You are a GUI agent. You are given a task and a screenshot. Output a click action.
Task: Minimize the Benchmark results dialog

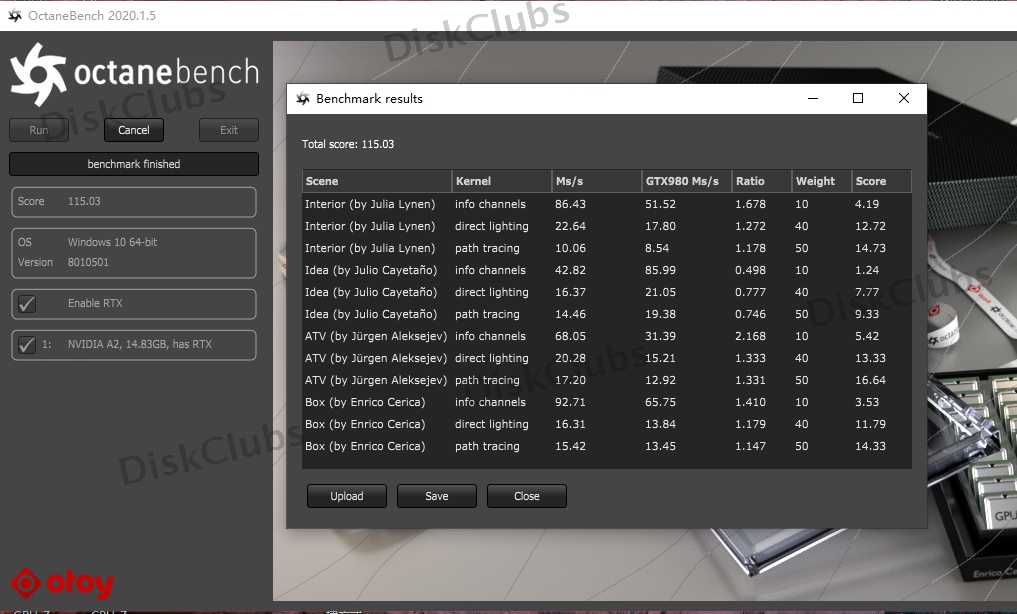click(811, 99)
